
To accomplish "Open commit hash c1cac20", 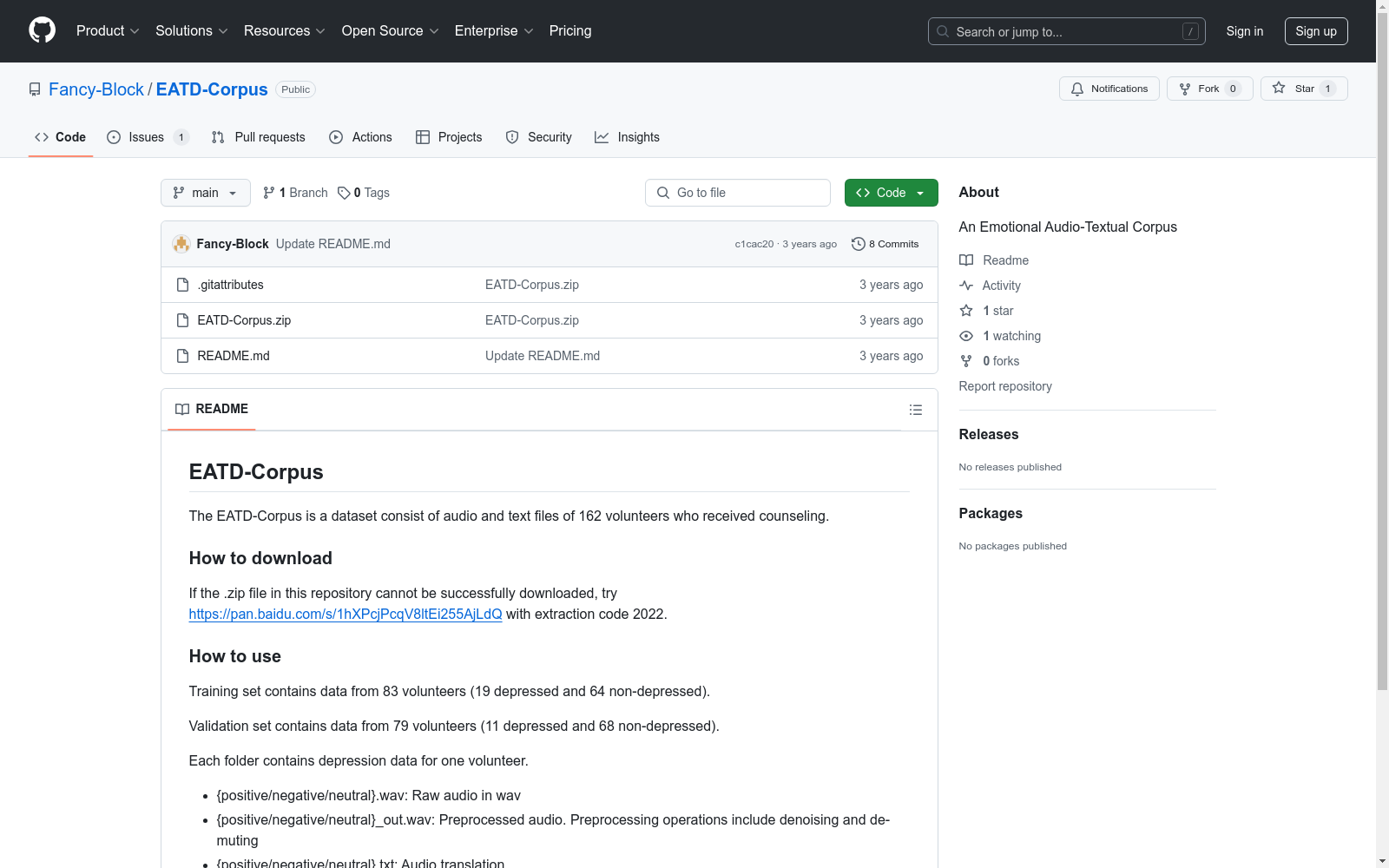I will point(754,244).
